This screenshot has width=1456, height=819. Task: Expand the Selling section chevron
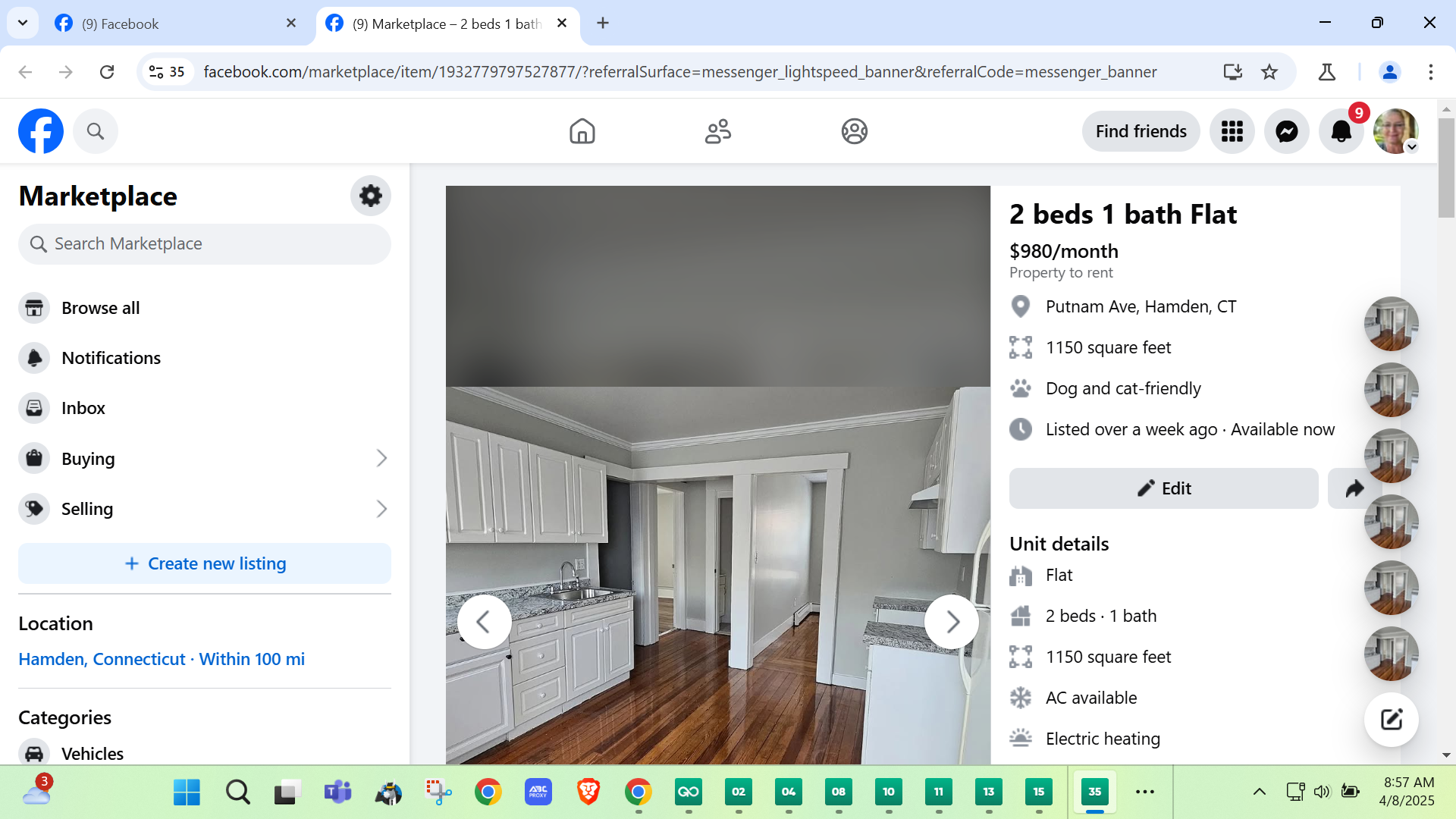point(381,509)
